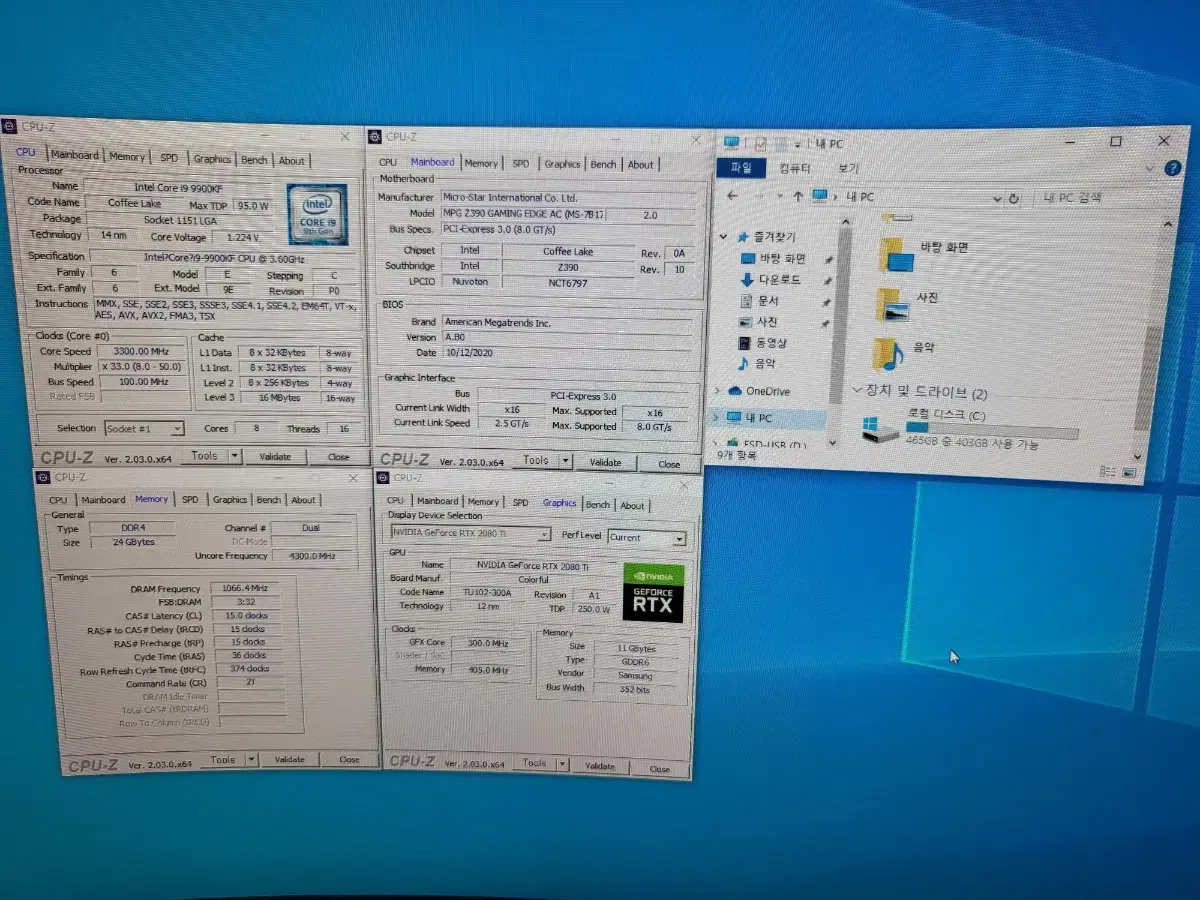Click Close in the Mainboard CPU-Z window
Viewport: 1200px width, 900px height.
click(669, 464)
